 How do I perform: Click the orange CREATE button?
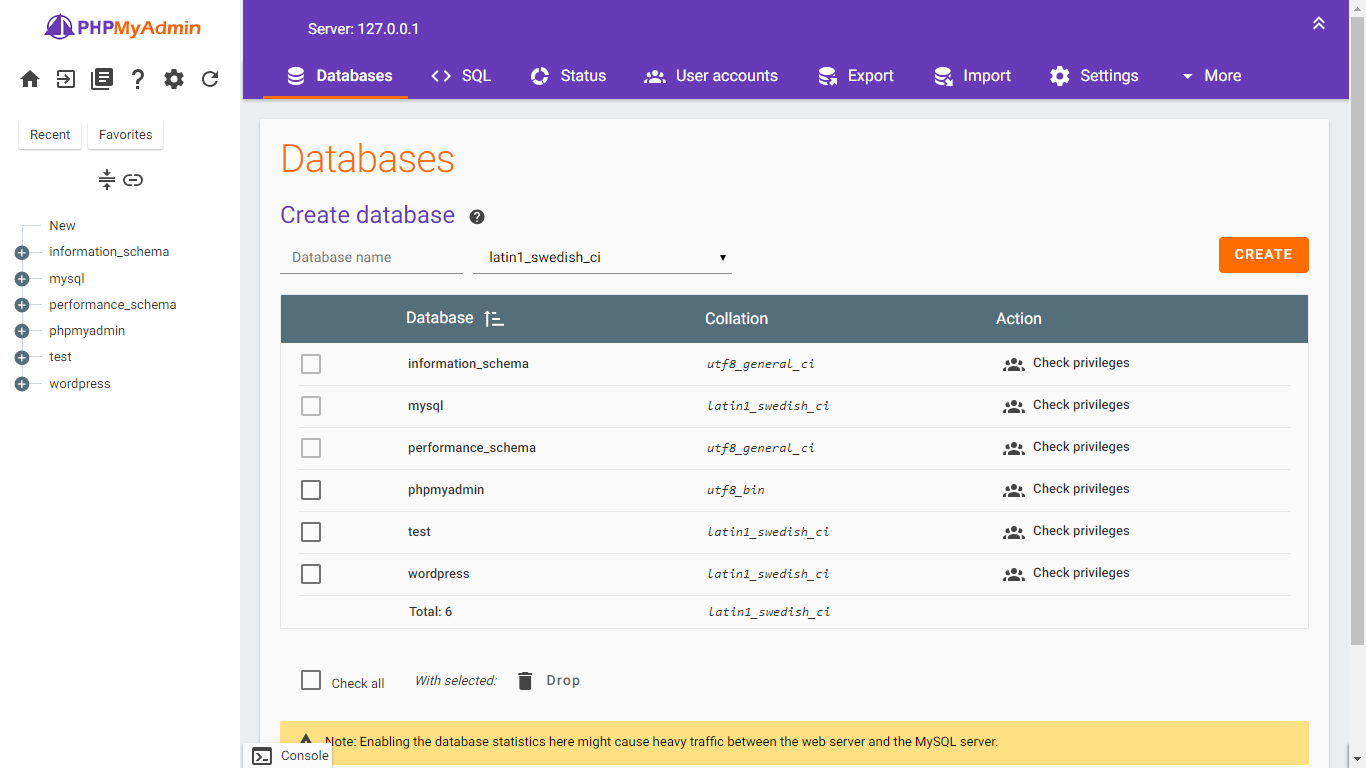tap(1264, 255)
